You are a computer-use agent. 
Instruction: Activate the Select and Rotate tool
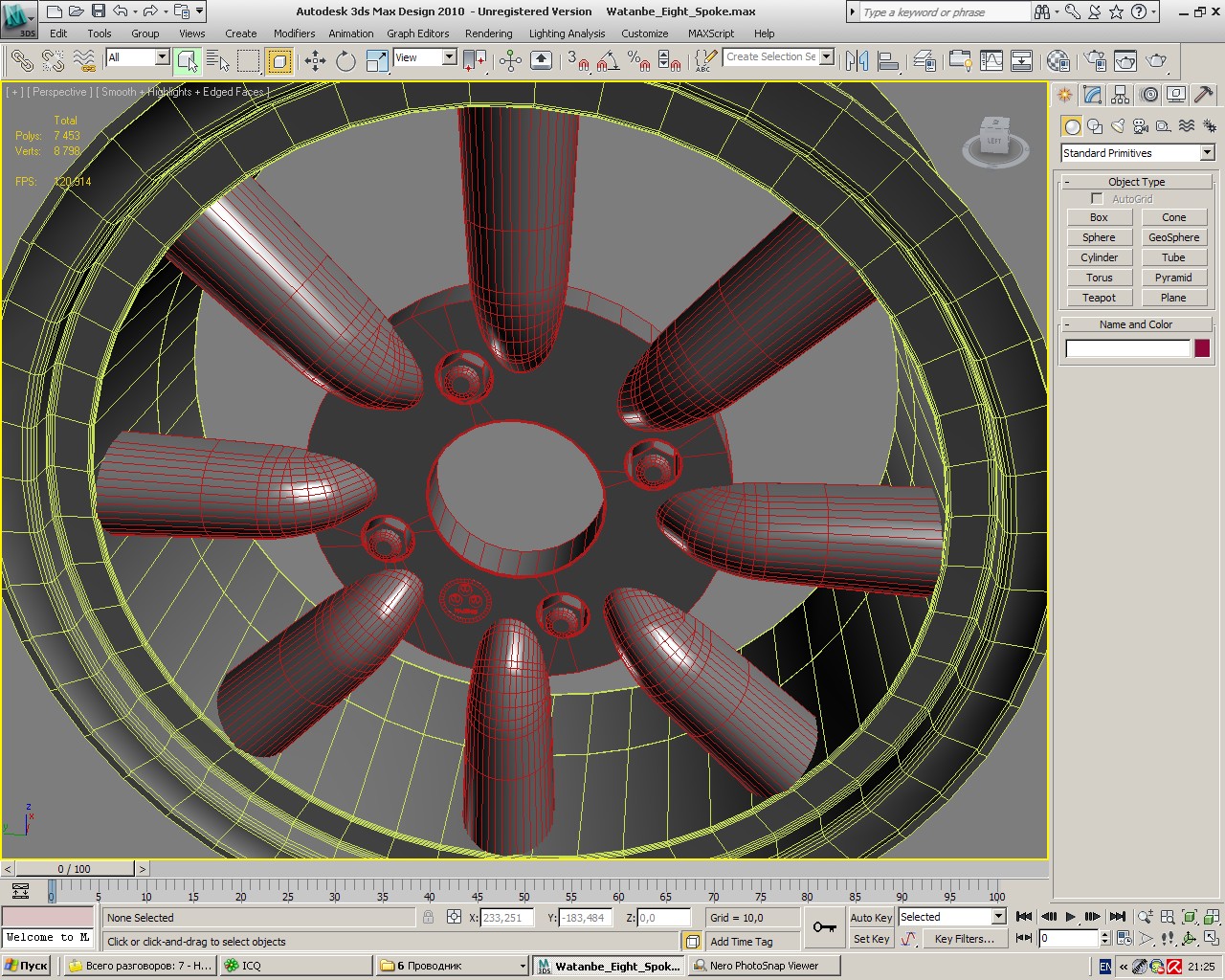pos(345,61)
